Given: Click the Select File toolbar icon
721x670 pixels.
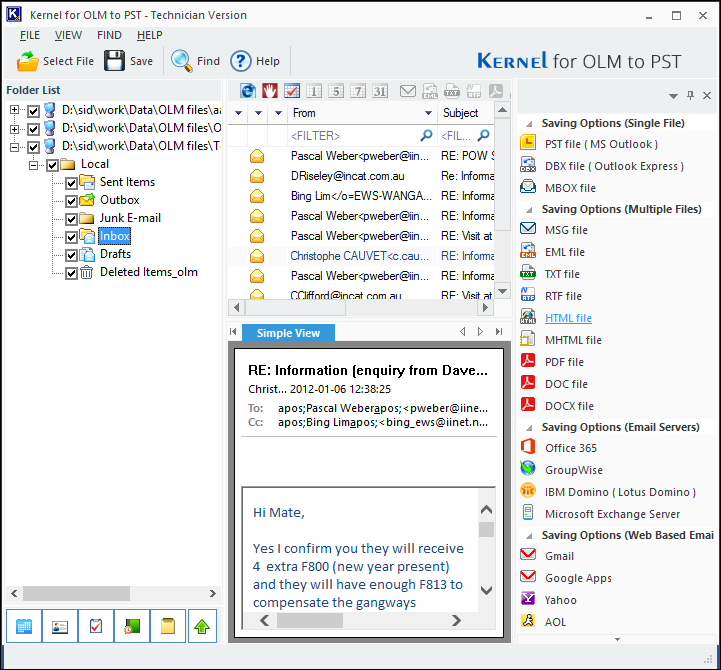Looking at the screenshot, I should point(26,61).
